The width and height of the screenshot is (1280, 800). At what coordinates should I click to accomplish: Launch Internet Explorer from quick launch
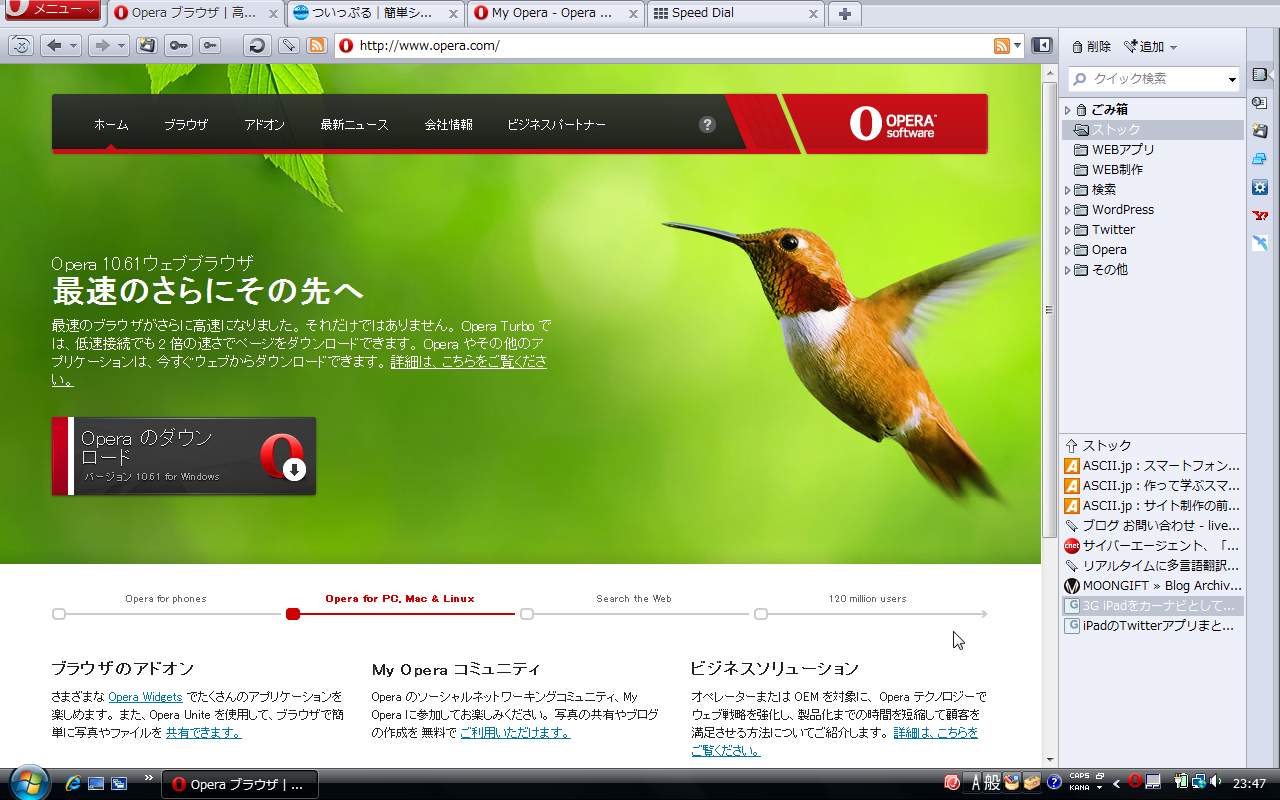pos(73,784)
